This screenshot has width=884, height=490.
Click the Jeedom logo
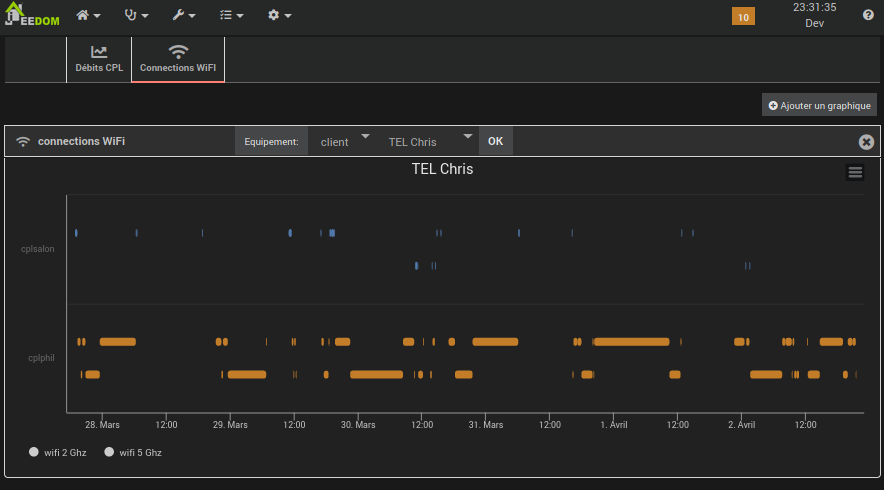point(32,15)
